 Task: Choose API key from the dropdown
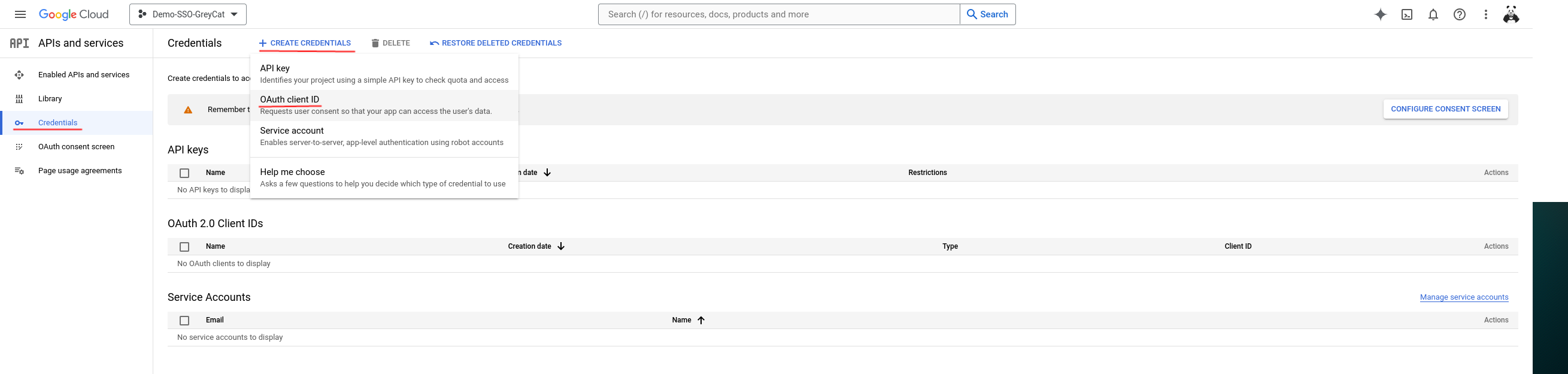coord(384,74)
